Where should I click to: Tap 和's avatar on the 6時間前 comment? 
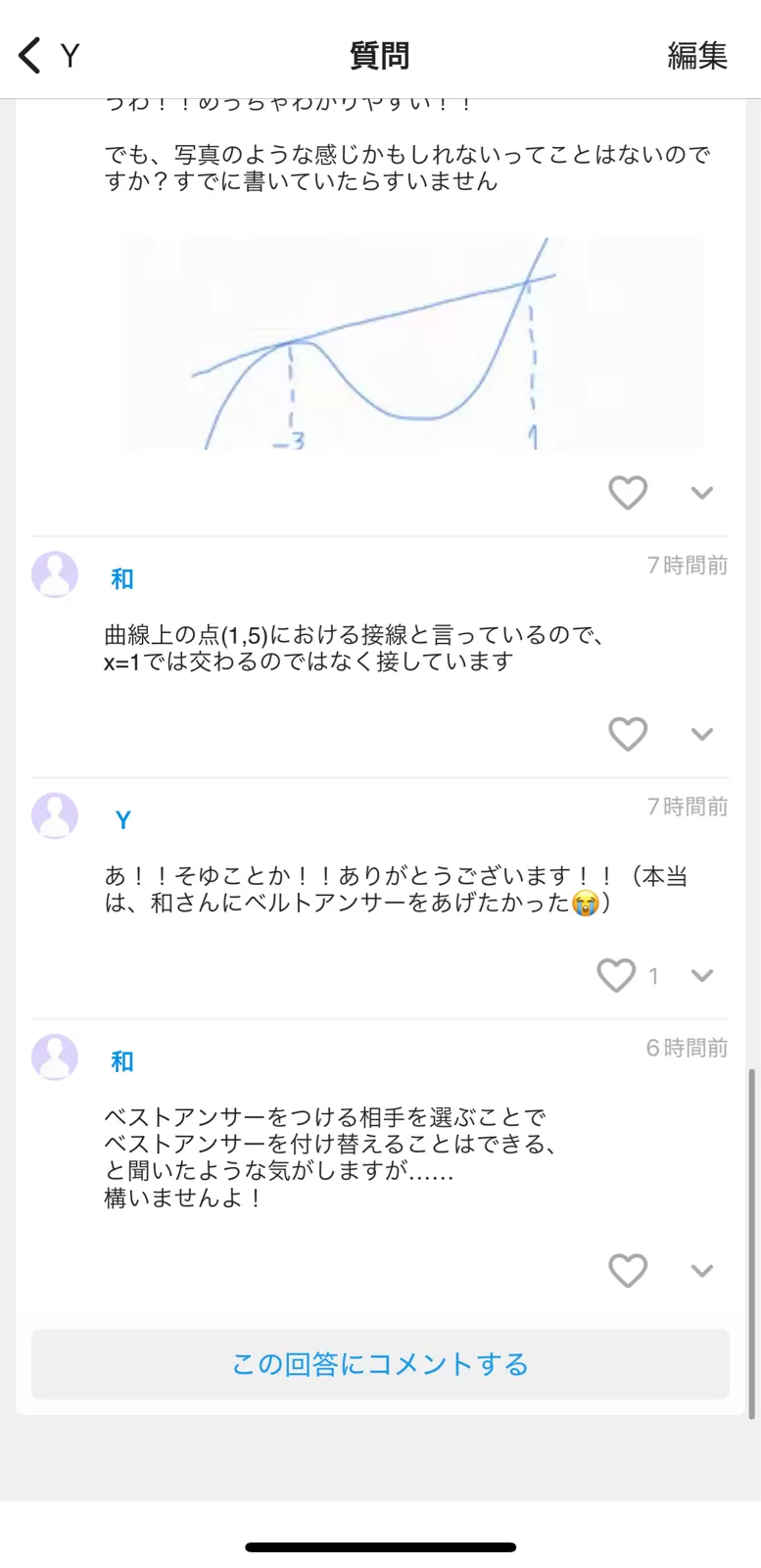click(x=55, y=1057)
